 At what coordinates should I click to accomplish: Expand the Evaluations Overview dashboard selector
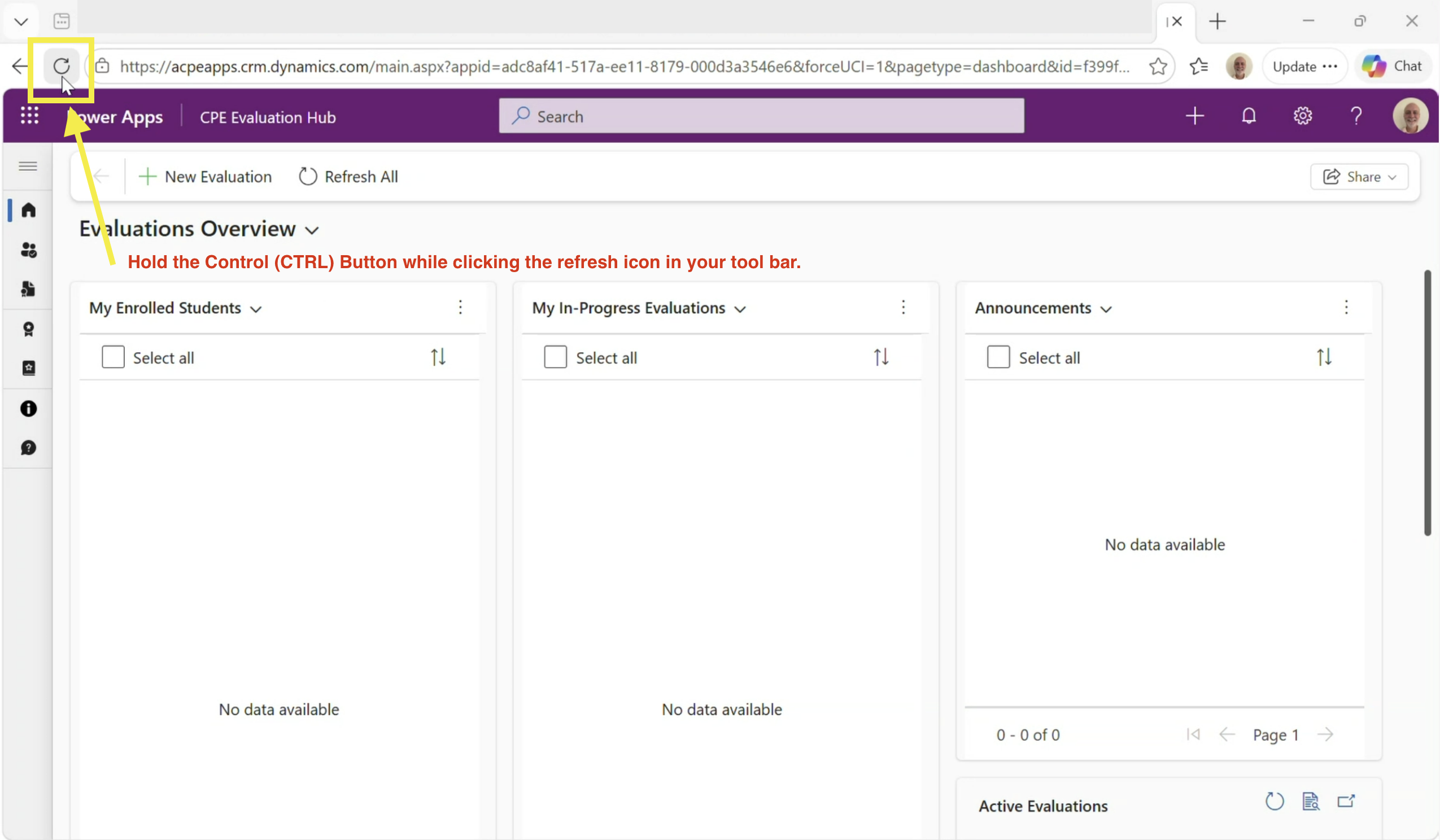point(311,230)
